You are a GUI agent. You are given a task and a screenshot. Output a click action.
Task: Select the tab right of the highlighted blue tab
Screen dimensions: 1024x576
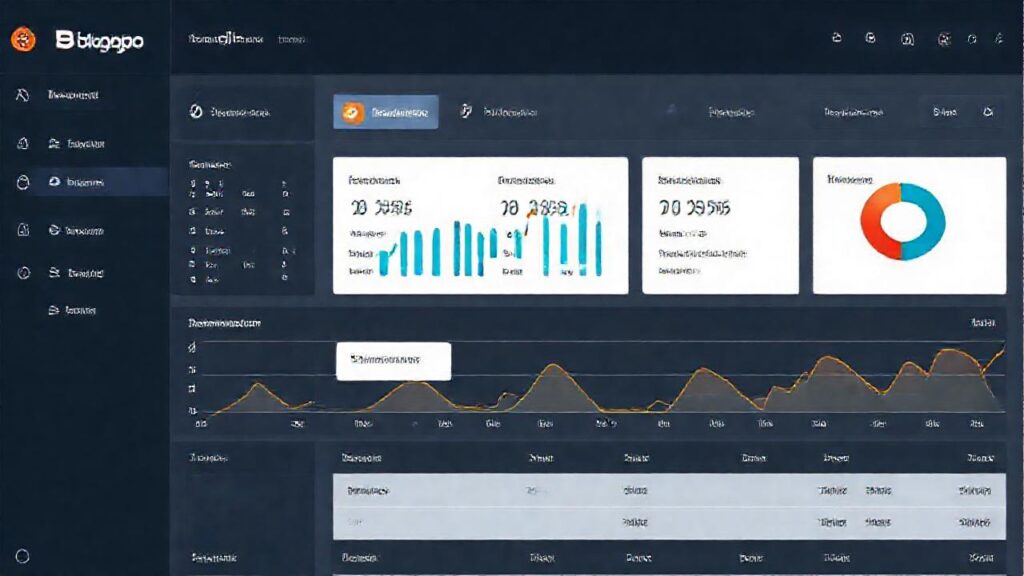(499, 112)
